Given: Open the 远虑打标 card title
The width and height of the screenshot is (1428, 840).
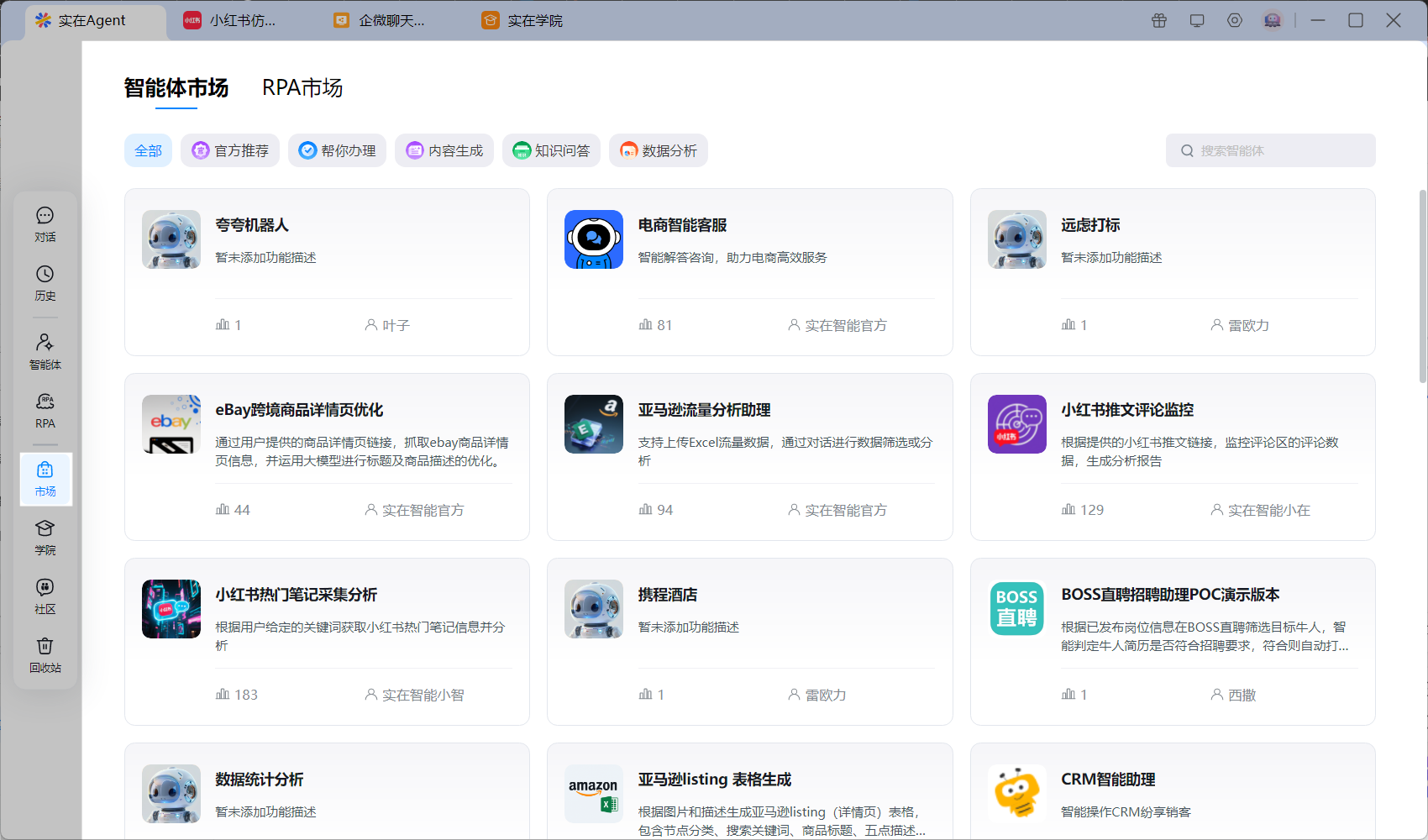Looking at the screenshot, I should point(1090,225).
